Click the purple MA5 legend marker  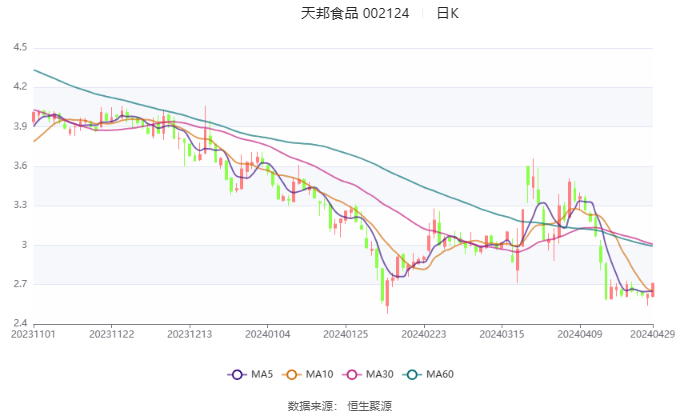pos(238,374)
